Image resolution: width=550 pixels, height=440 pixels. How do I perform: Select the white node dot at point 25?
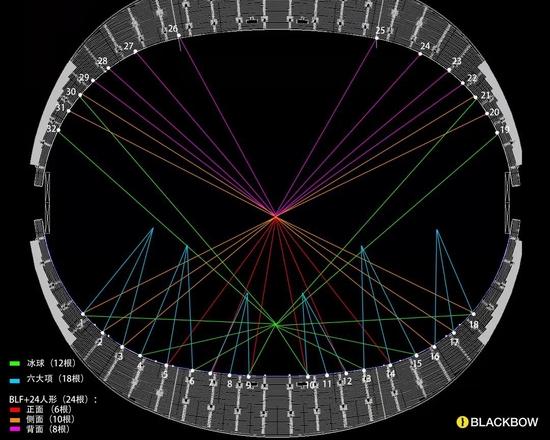coord(377,38)
